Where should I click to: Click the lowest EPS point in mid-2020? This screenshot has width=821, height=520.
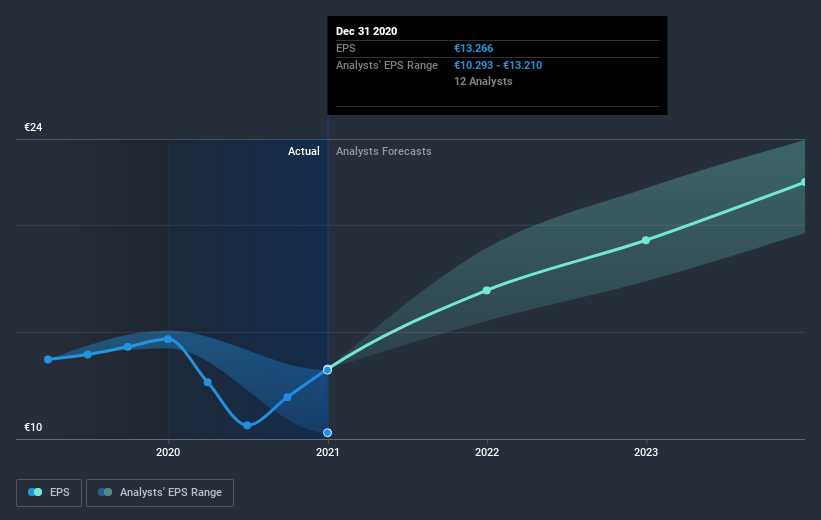coord(247,425)
